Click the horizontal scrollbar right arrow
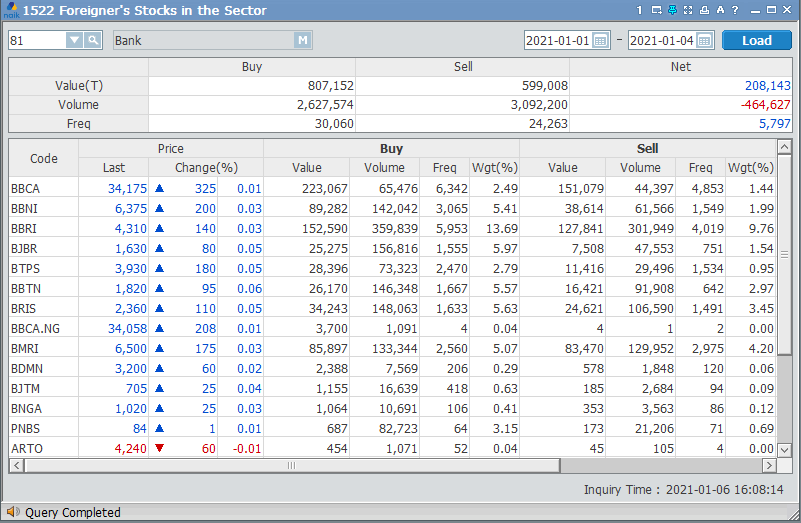The width and height of the screenshot is (801, 523). (x=769, y=466)
